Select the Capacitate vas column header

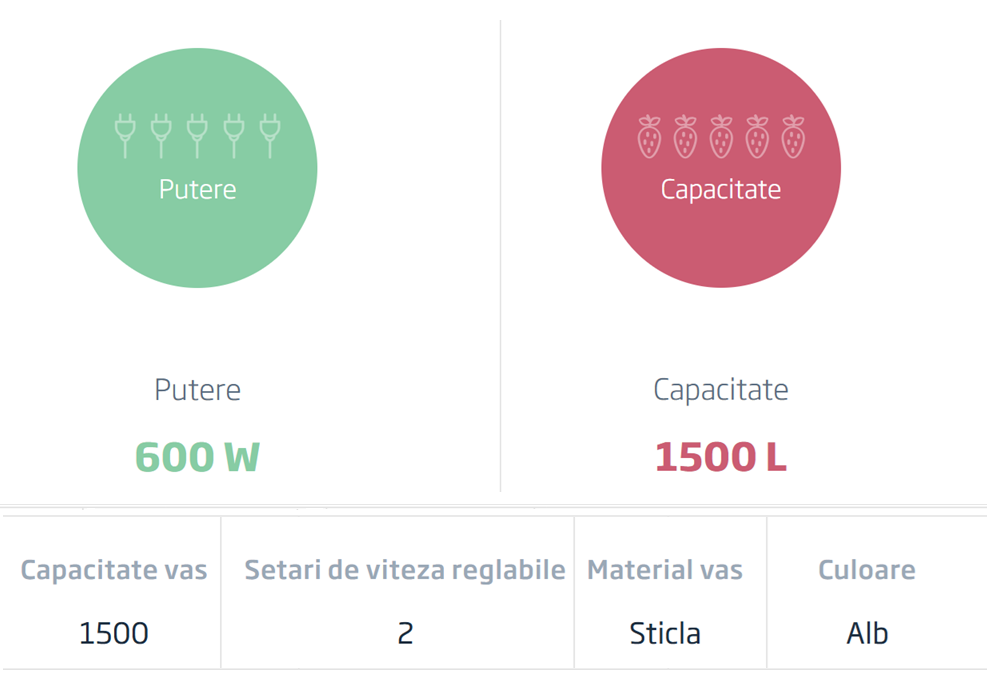tap(114, 570)
